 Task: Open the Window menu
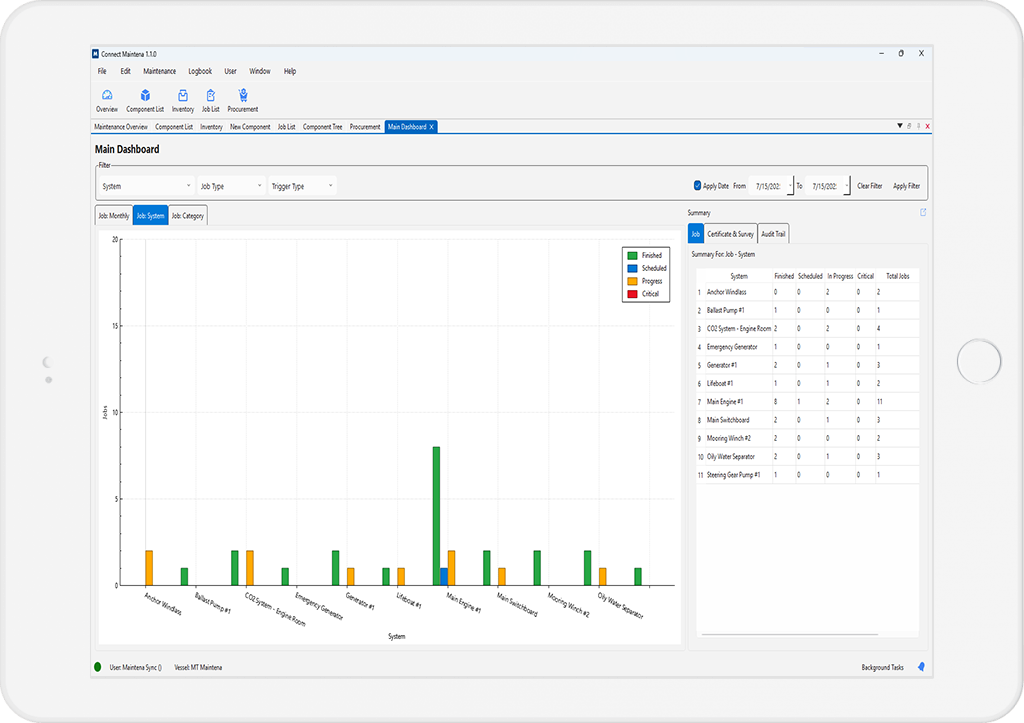260,71
